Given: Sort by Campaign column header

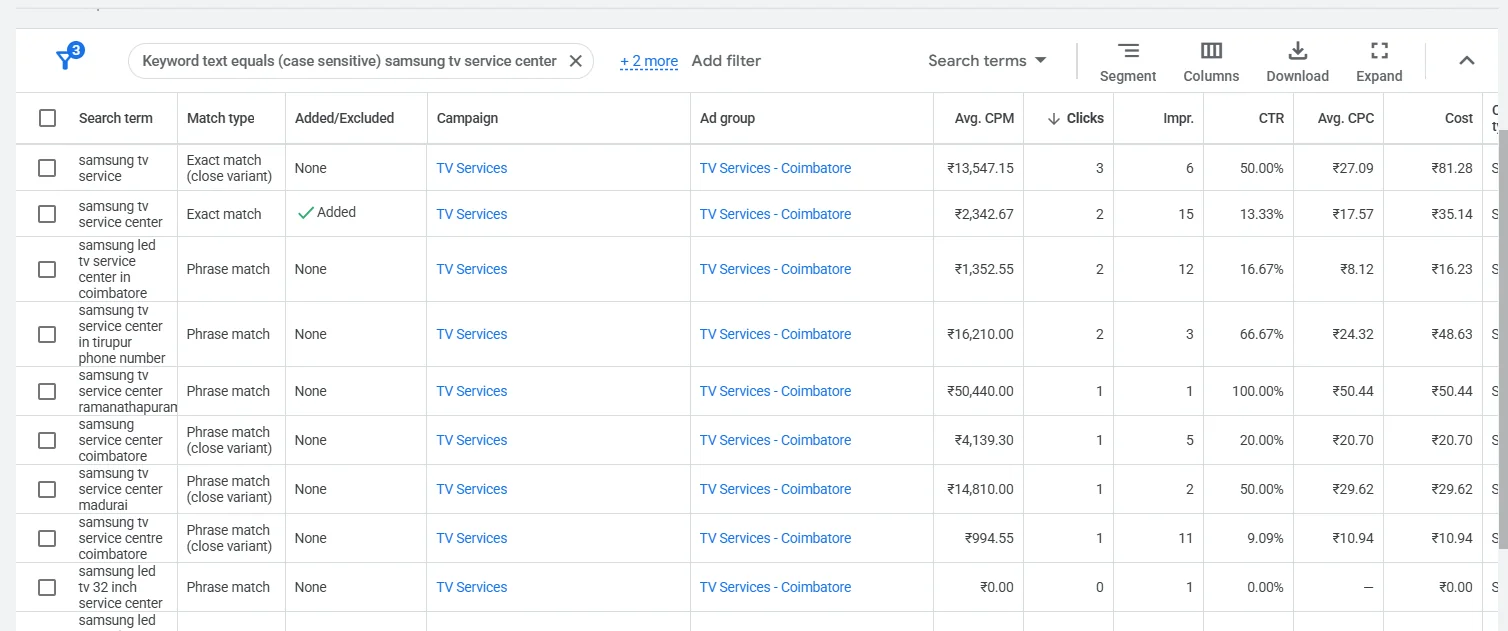Looking at the screenshot, I should point(467,118).
